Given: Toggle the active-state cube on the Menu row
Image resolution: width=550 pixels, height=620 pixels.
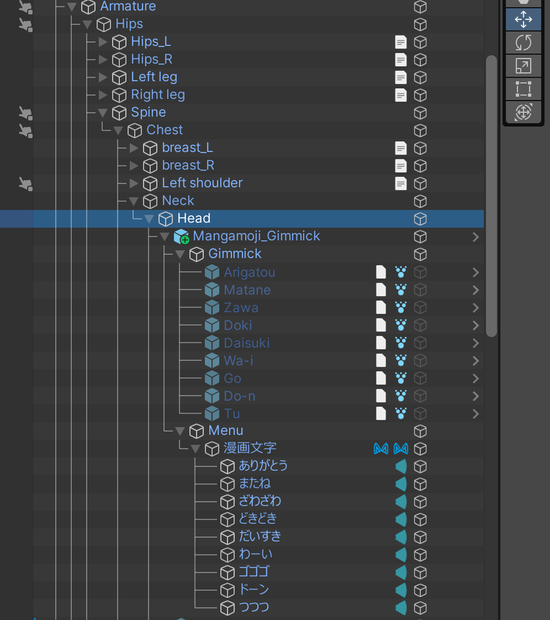Looking at the screenshot, I should pos(420,431).
